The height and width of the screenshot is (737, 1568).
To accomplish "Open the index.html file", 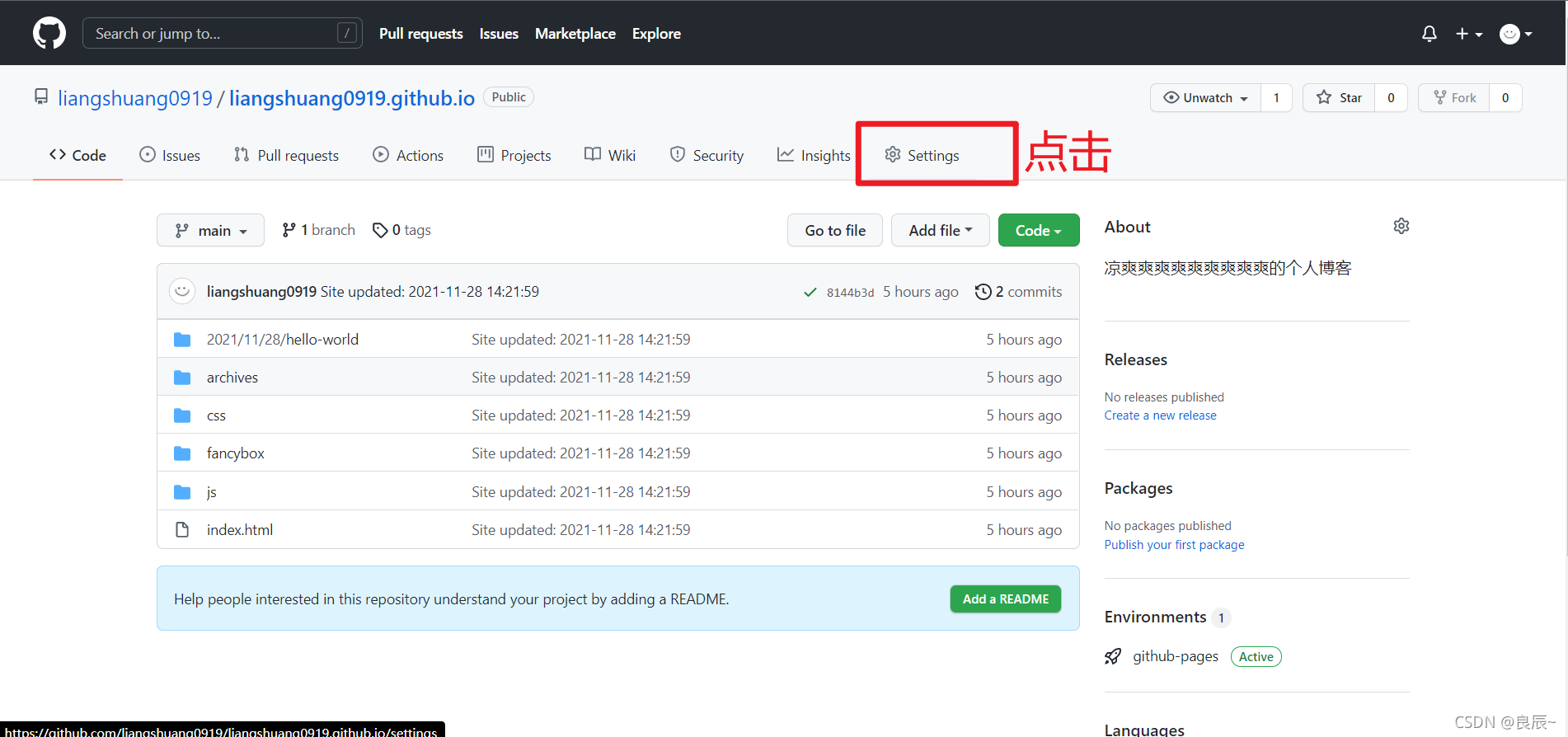I will pos(240,530).
